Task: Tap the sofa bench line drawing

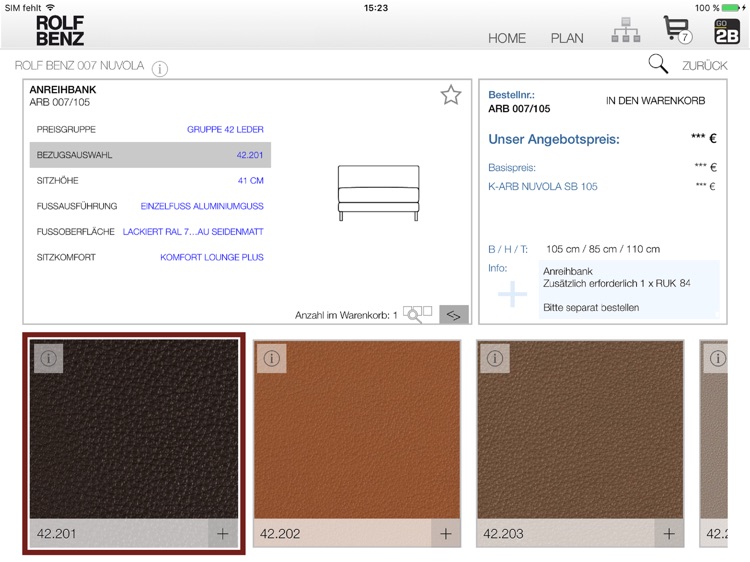Action: [x=378, y=193]
